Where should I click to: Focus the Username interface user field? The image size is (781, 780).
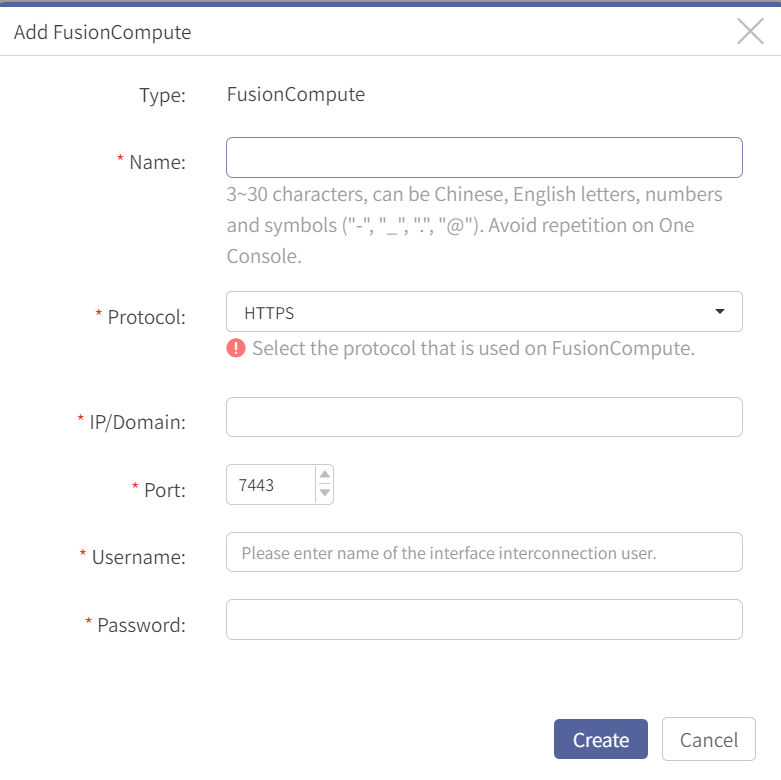pos(484,552)
